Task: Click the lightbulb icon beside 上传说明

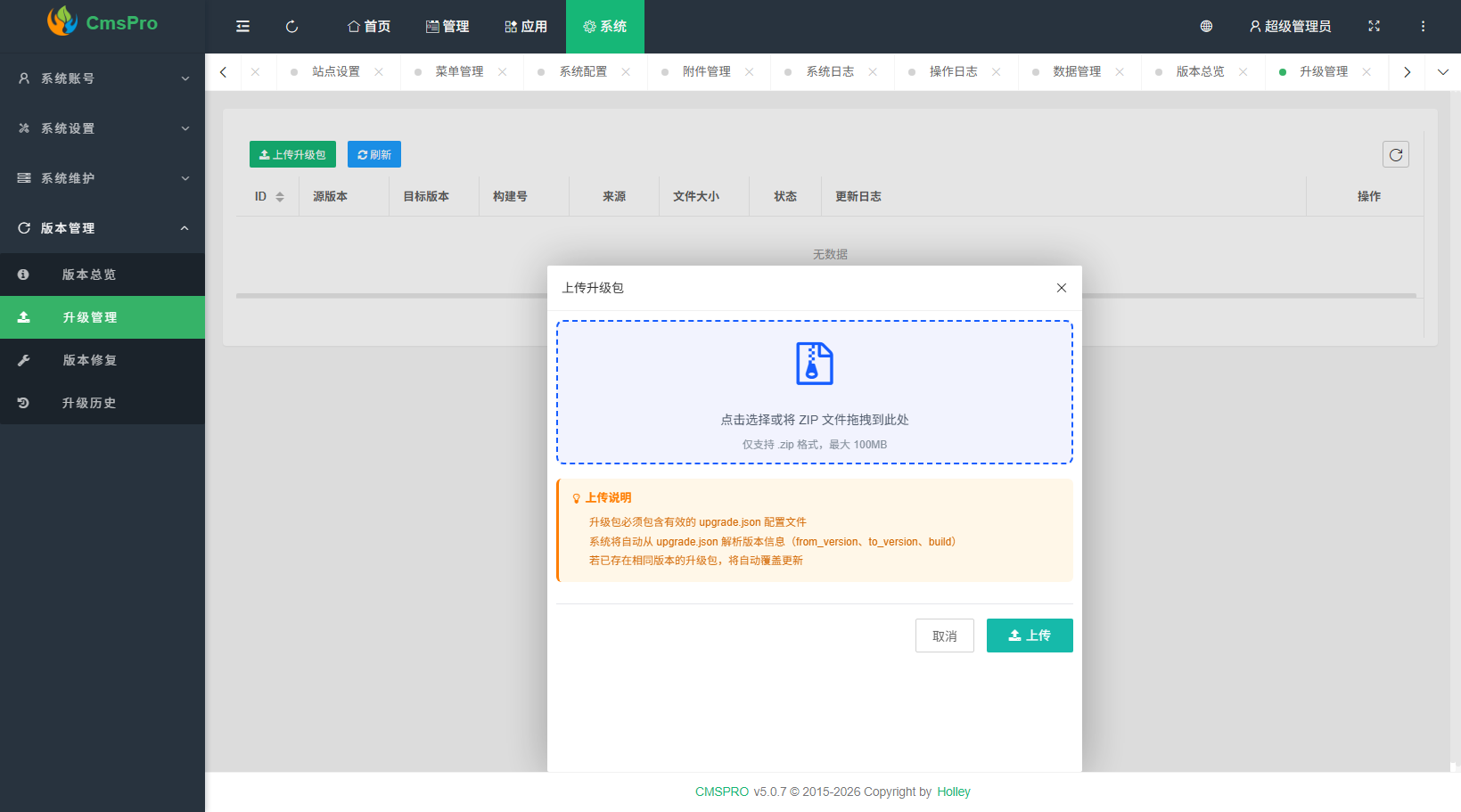Action: [x=576, y=498]
